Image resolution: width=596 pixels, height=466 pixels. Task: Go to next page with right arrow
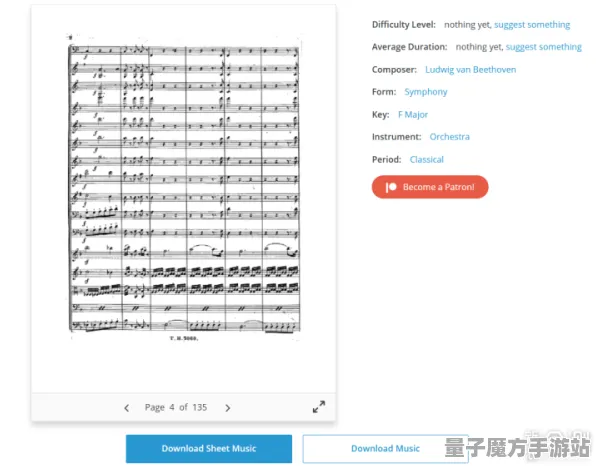click(227, 408)
